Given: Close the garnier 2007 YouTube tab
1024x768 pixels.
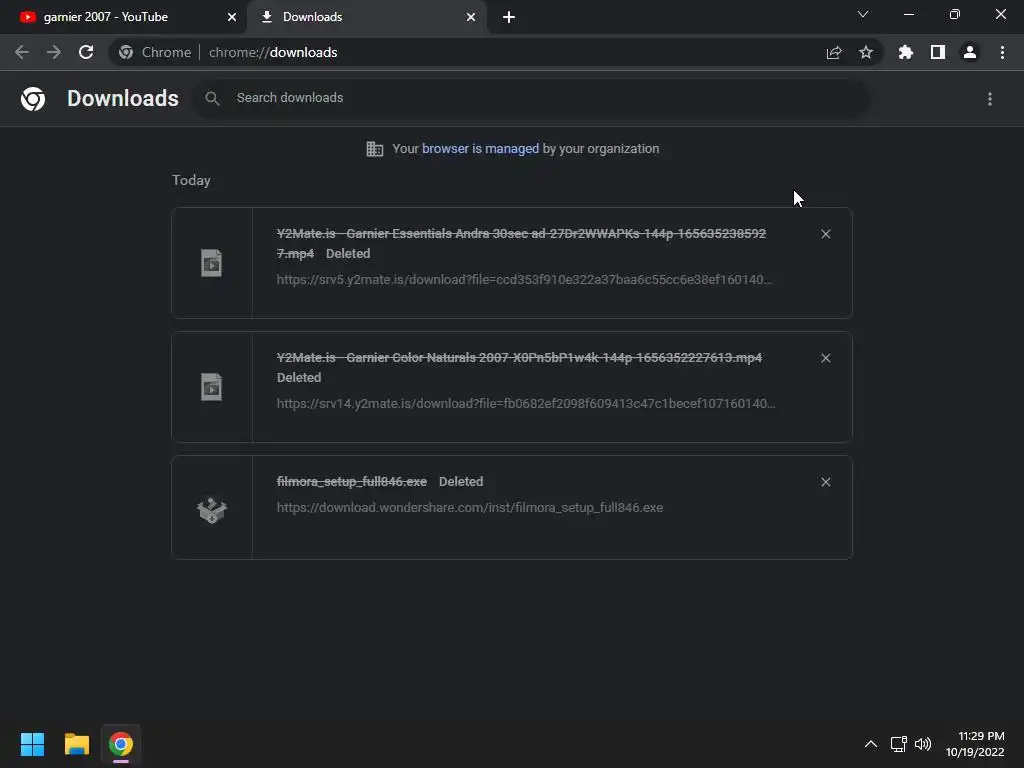Looking at the screenshot, I should pos(232,17).
